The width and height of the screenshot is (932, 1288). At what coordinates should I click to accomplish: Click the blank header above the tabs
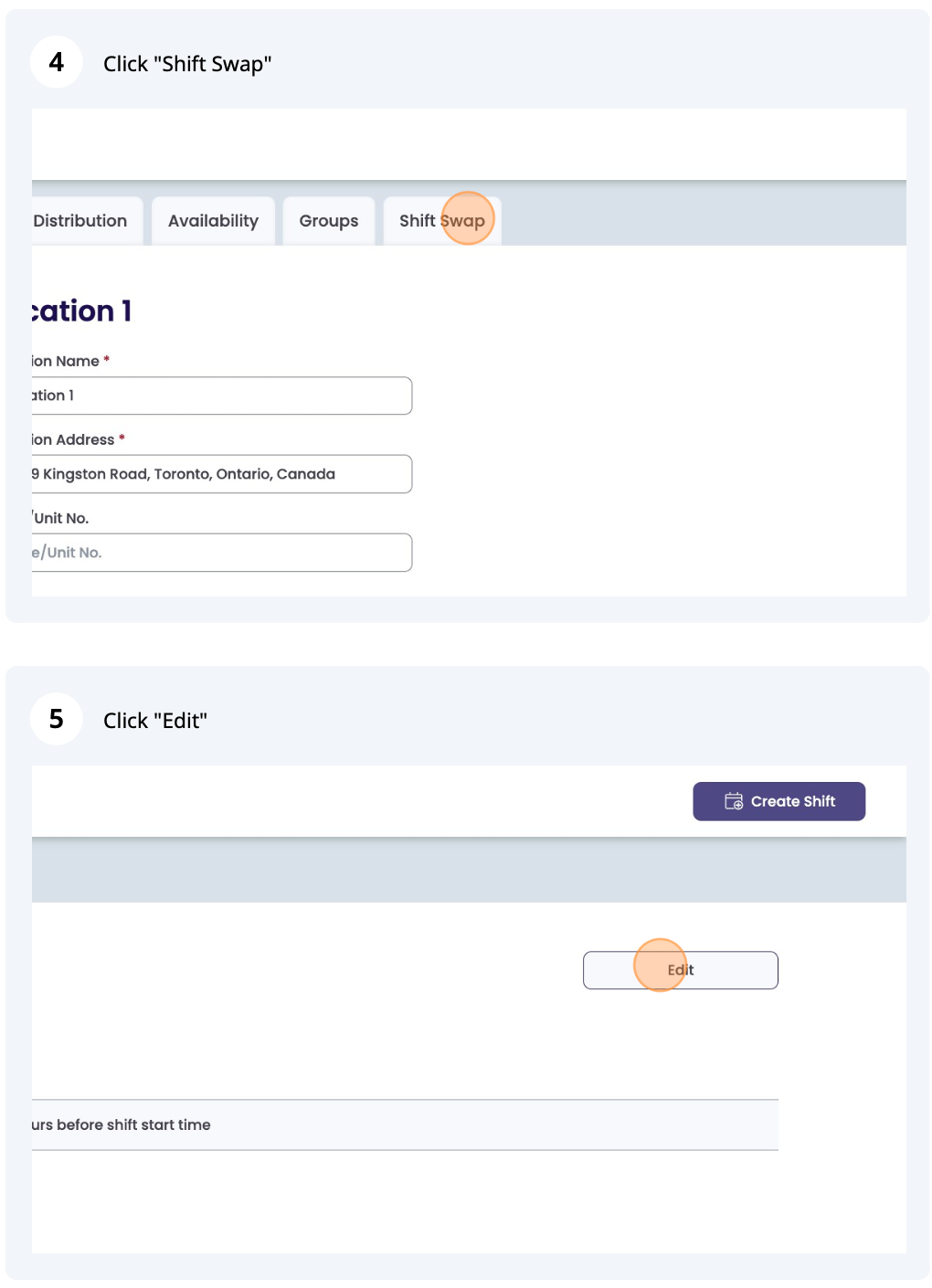(x=468, y=144)
